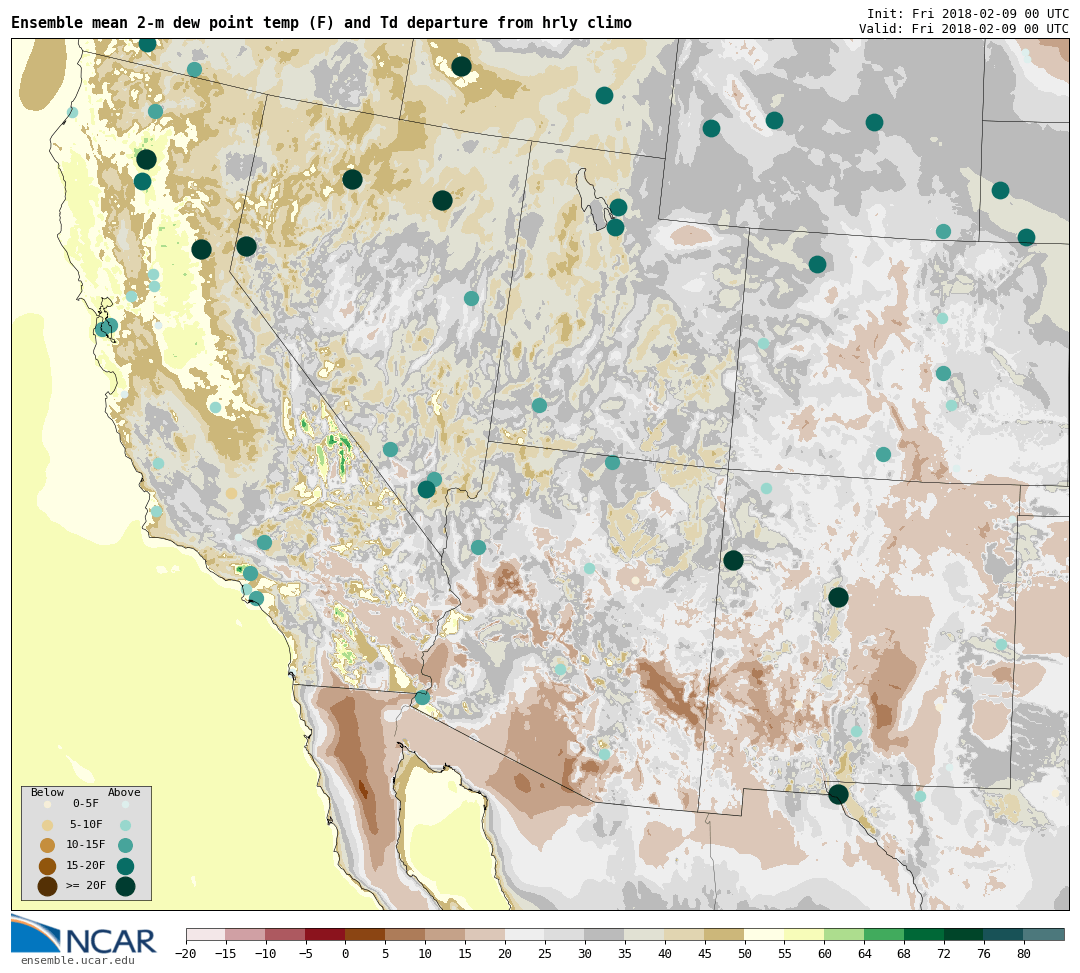Select the 'Below' legend column header

(x=47, y=793)
